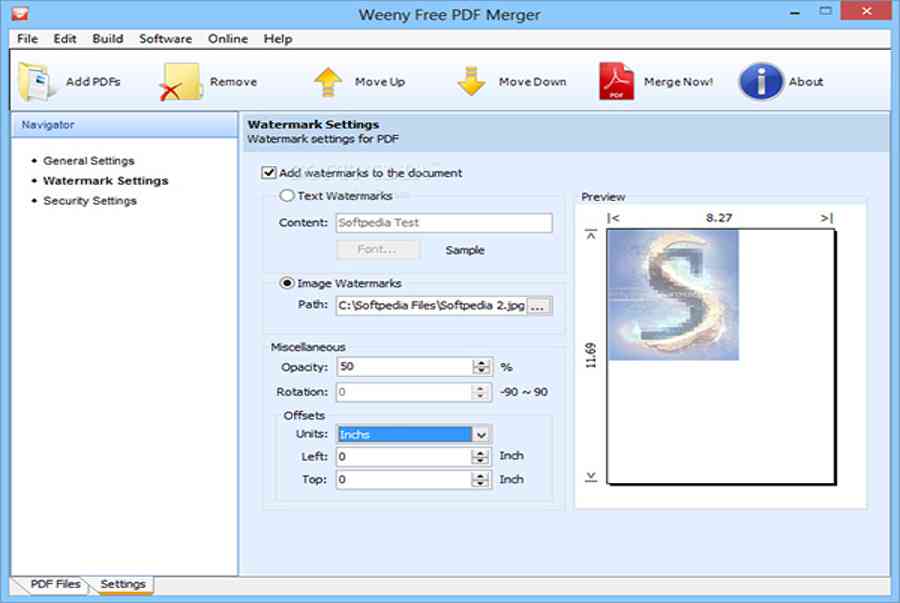Click the Top offset spinner arrows

(x=480, y=480)
